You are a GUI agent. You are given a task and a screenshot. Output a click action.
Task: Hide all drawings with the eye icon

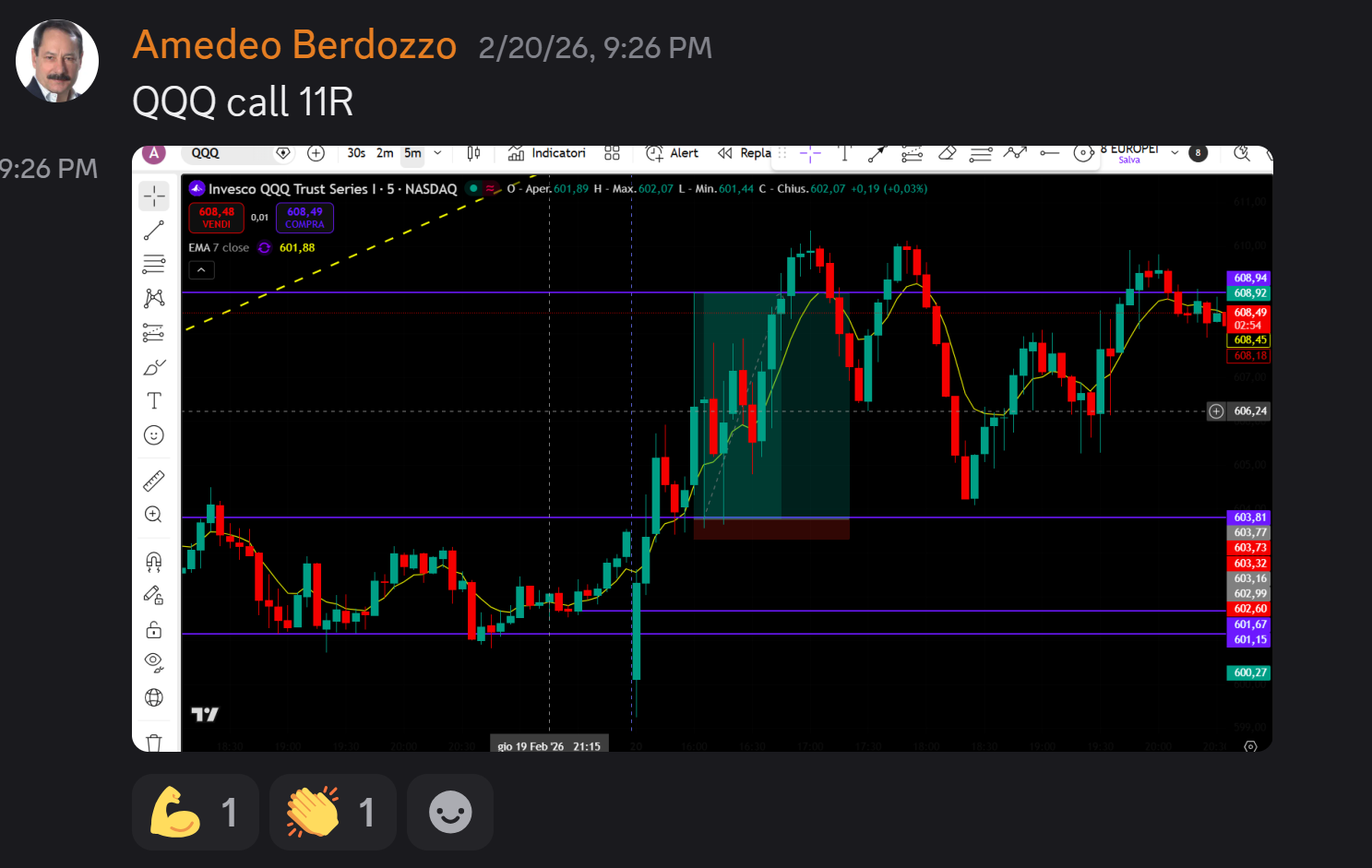click(x=154, y=663)
